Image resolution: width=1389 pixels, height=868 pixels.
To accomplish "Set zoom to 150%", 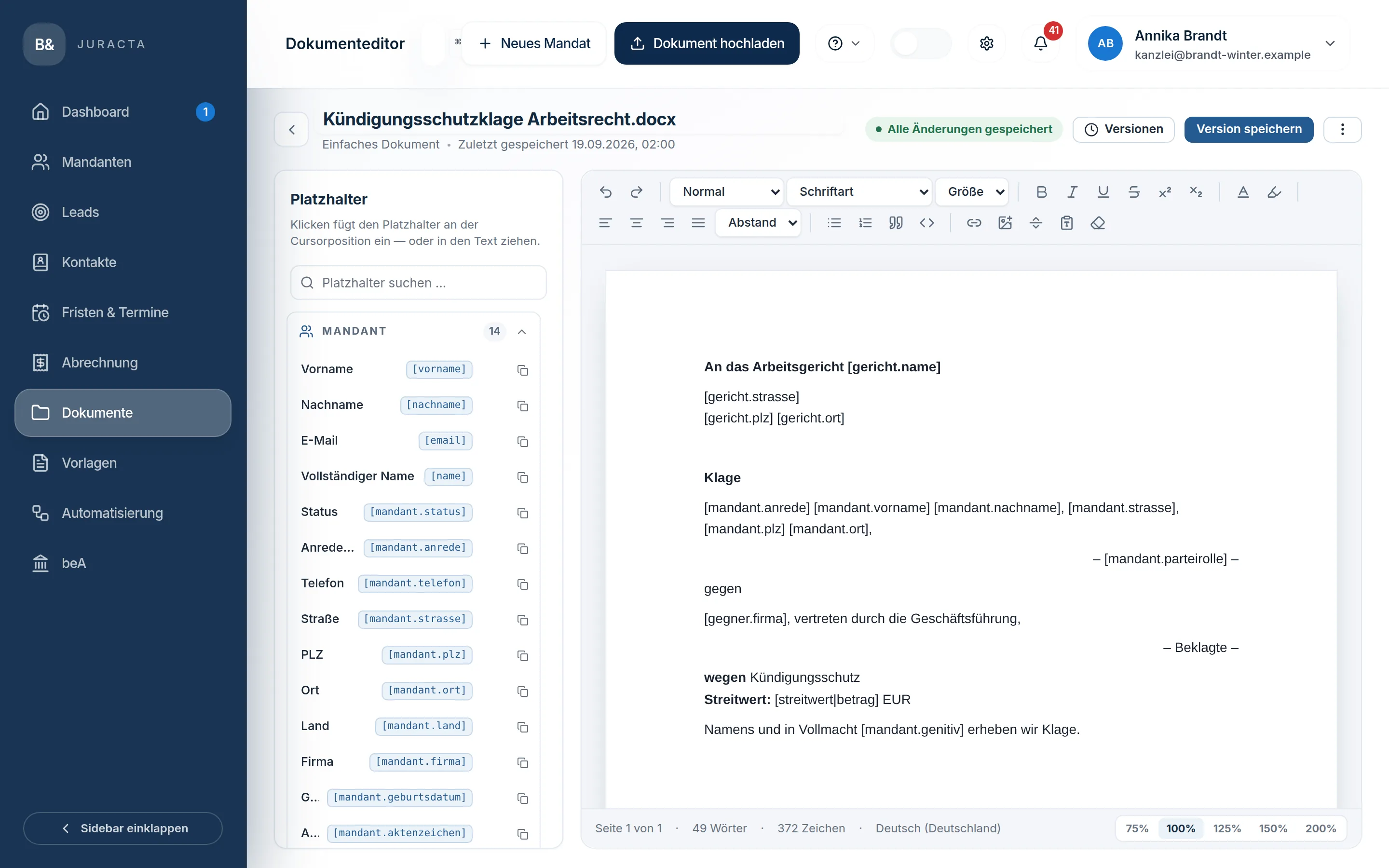I will [x=1272, y=828].
